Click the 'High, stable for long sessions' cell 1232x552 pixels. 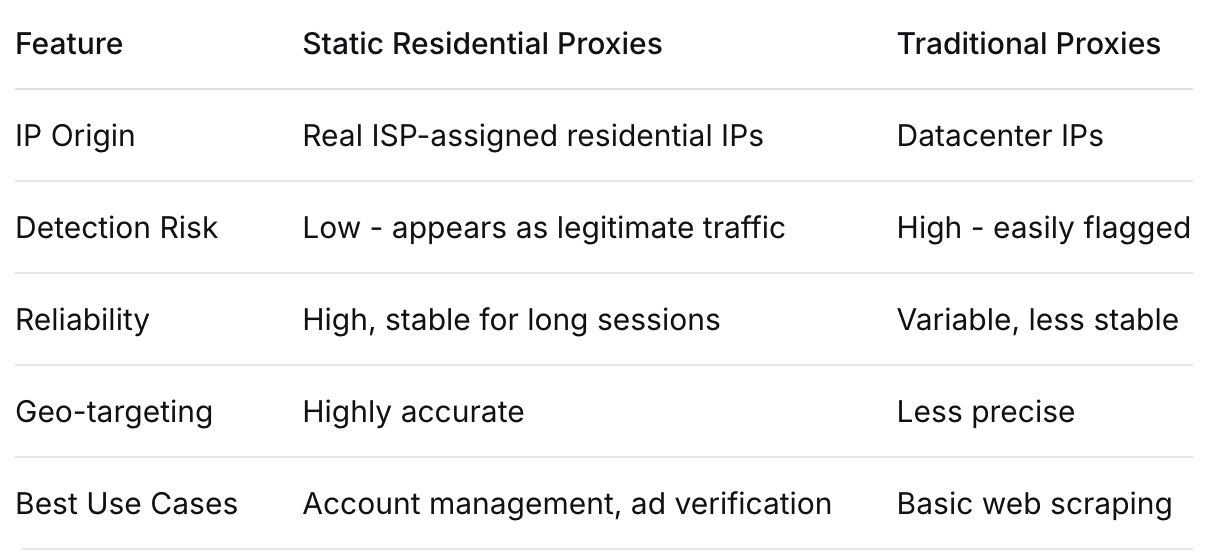click(511, 320)
